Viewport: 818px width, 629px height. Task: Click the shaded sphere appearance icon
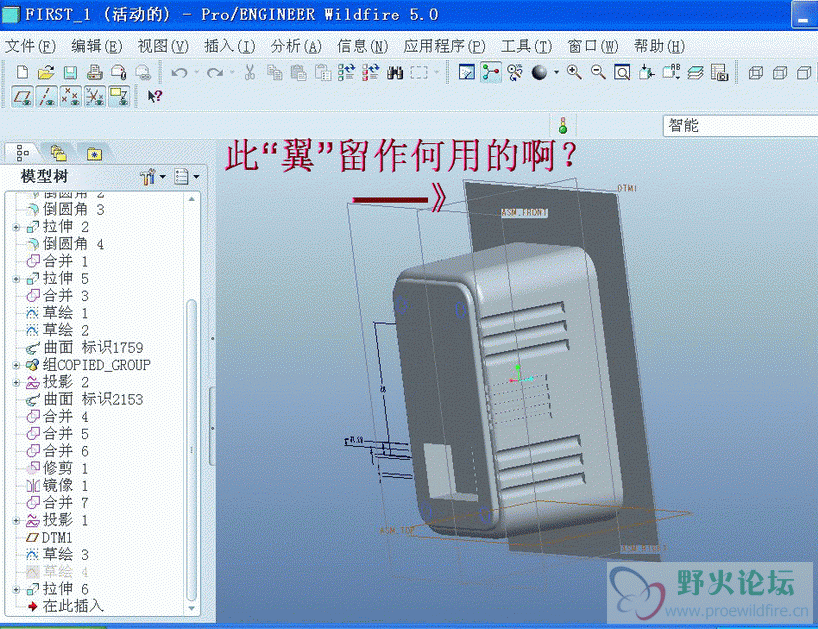pos(539,72)
